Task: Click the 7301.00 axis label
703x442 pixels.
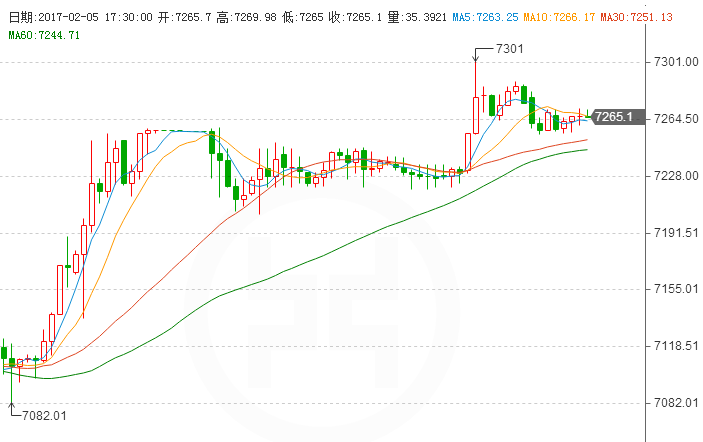Action: click(x=676, y=62)
